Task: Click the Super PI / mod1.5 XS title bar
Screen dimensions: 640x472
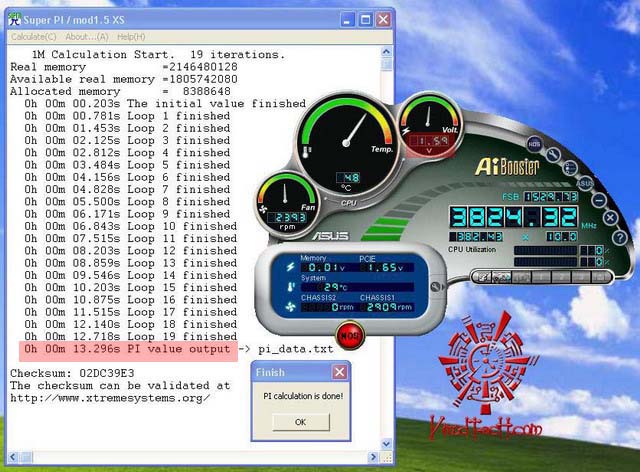Action: 200,20
